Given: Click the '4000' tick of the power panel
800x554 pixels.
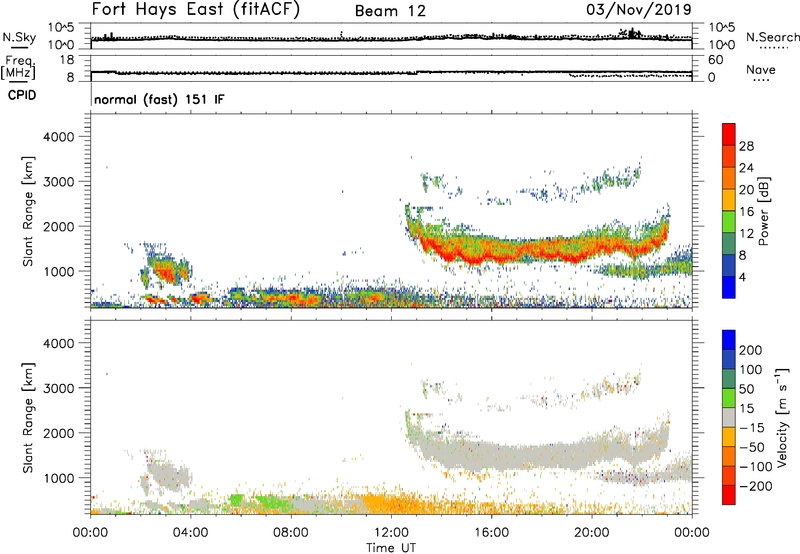Looking at the screenshot, I should click(x=59, y=137).
